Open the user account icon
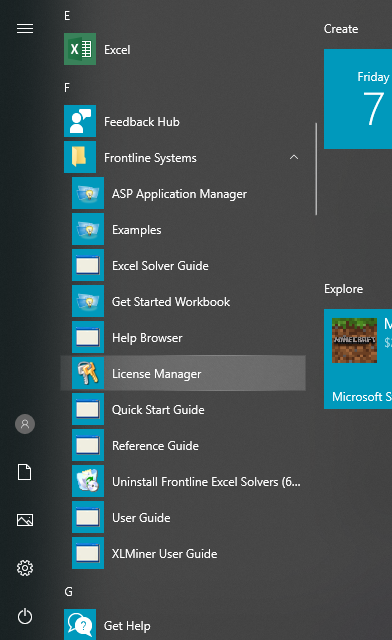392x640 pixels. pos(25,424)
